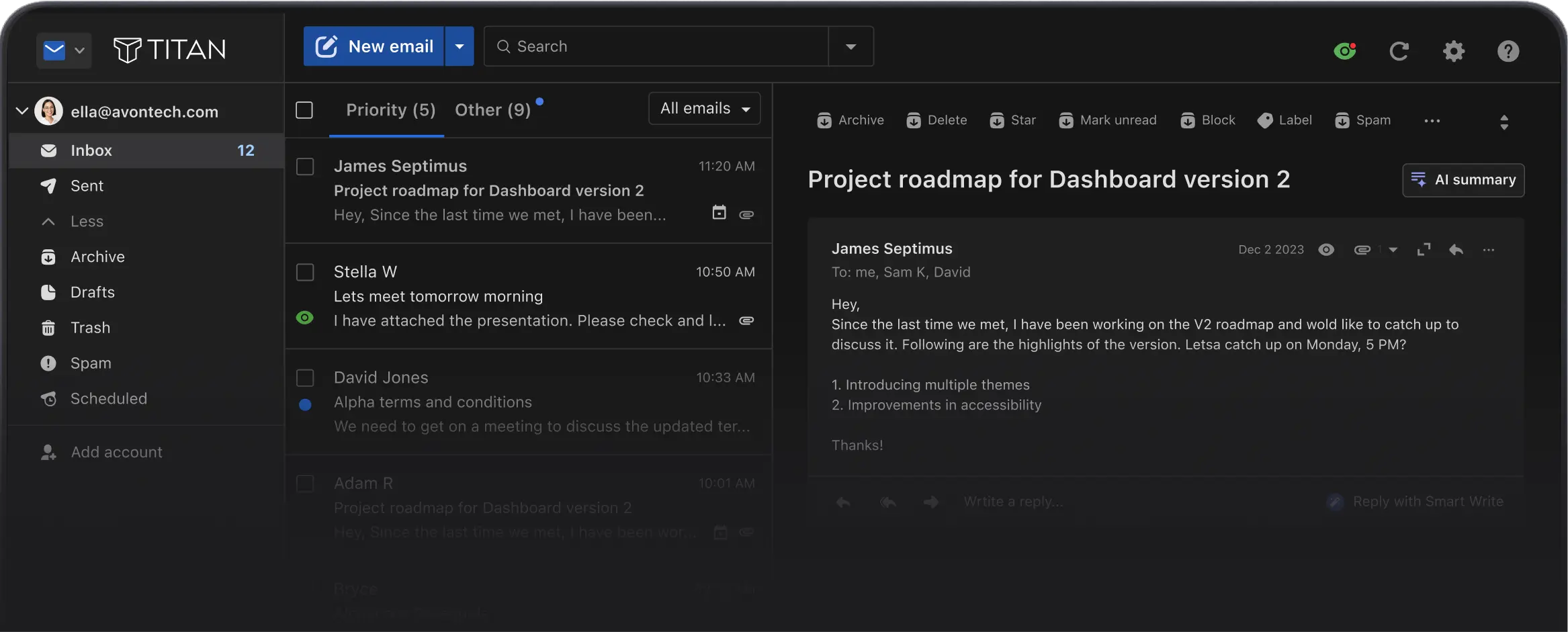1568x632 pixels.
Task: Check the Adam R email checkbox
Action: click(x=305, y=484)
